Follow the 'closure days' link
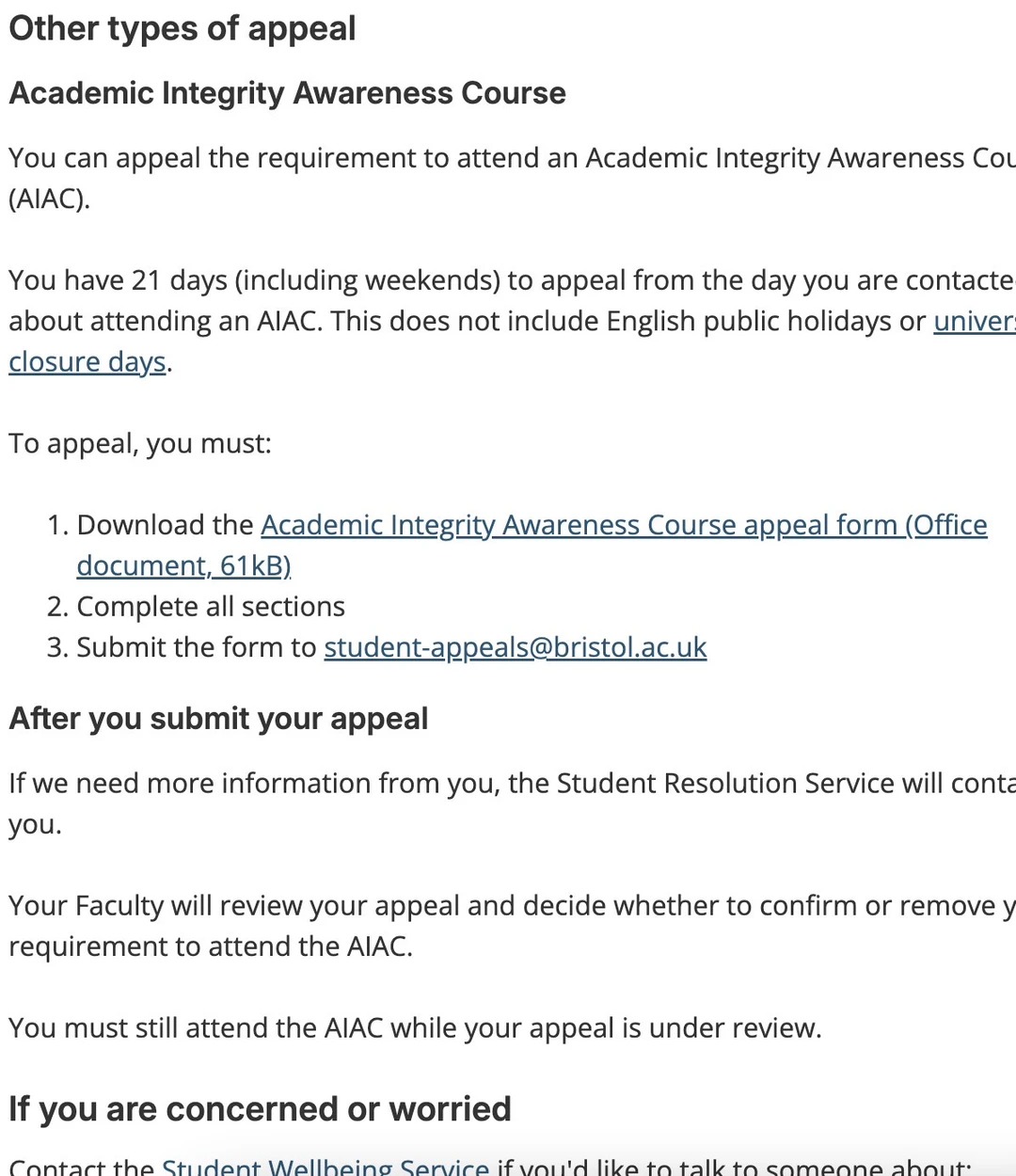Image resolution: width=1016 pixels, height=1176 pixels. point(87,362)
